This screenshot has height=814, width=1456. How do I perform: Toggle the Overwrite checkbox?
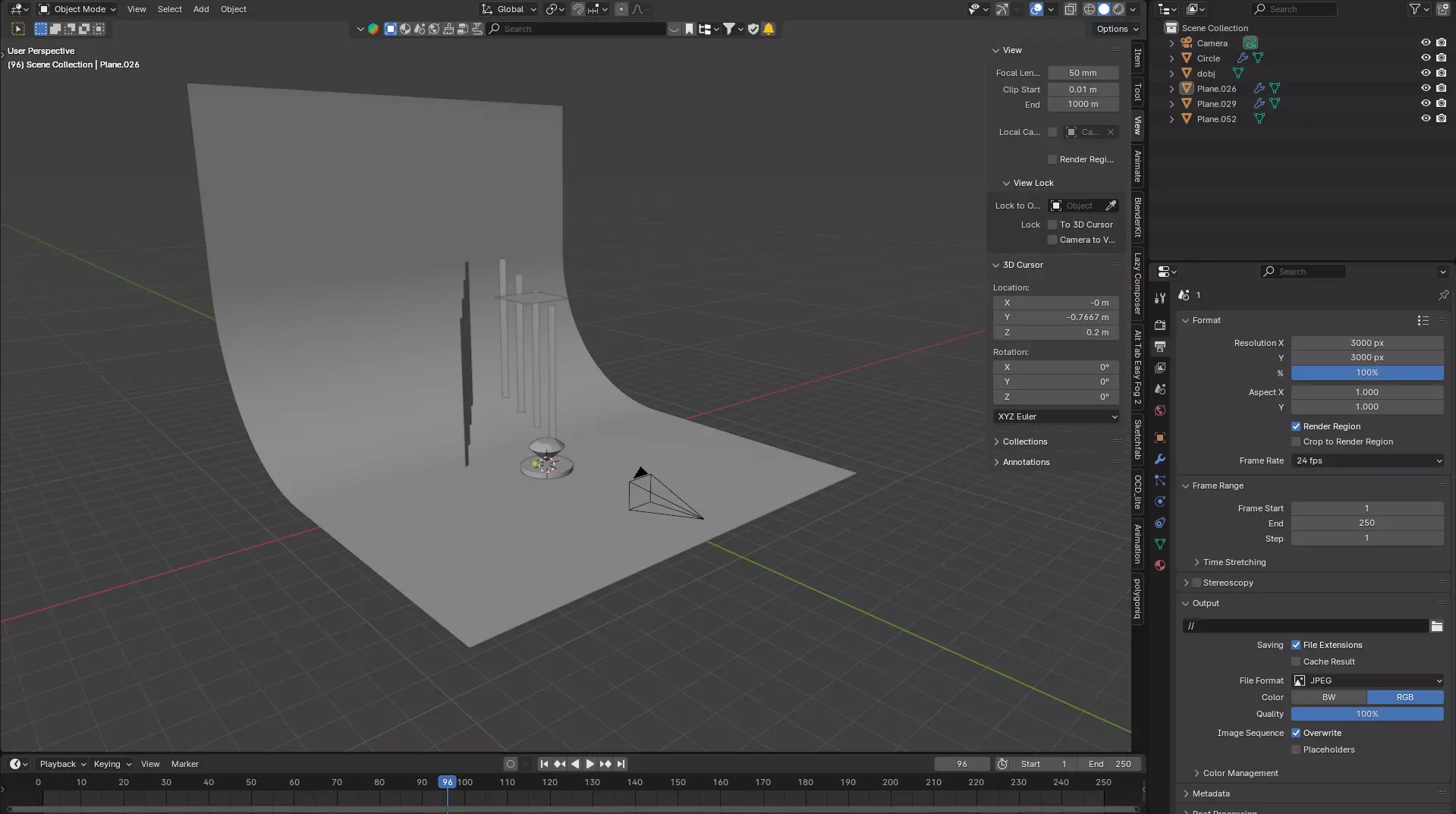point(1296,733)
